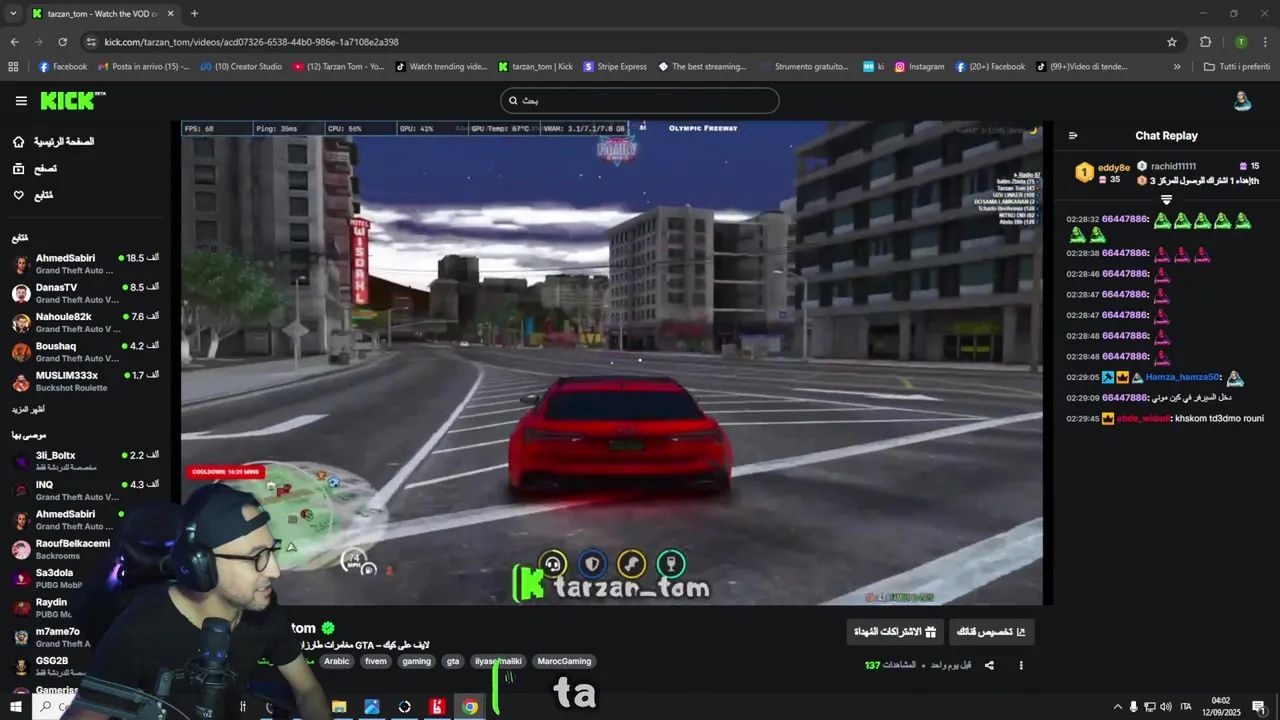This screenshot has height=720, width=1280.
Task: Open DanasTV channel in sidebar
Action: pyautogui.click(x=86, y=293)
